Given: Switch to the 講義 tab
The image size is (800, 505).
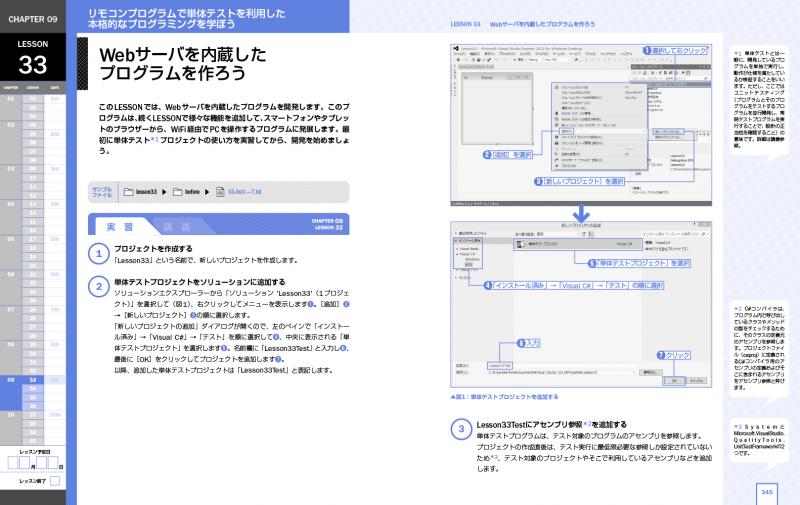Looking at the screenshot, I should point(177,226).
